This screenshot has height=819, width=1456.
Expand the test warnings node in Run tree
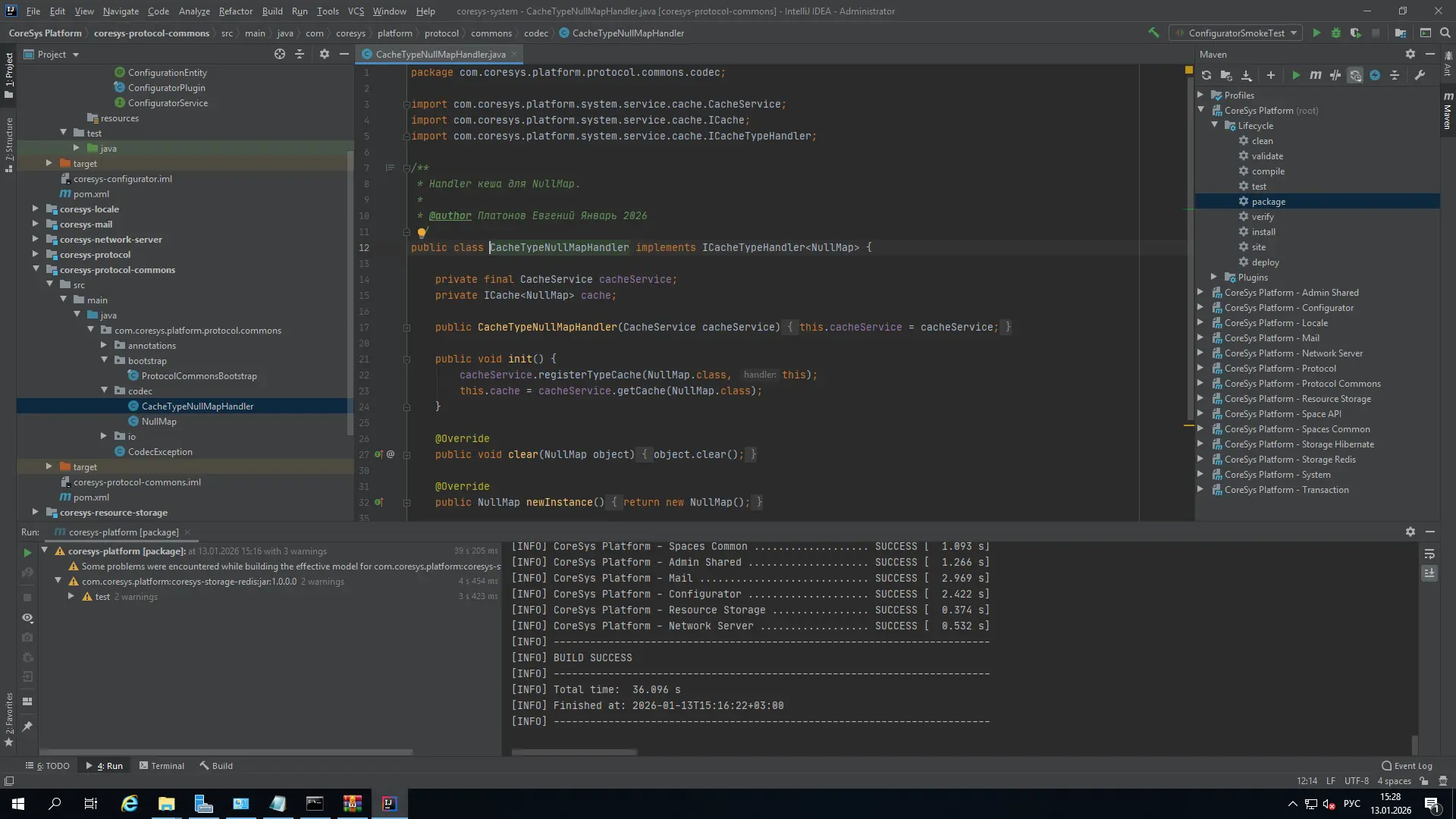71,597
